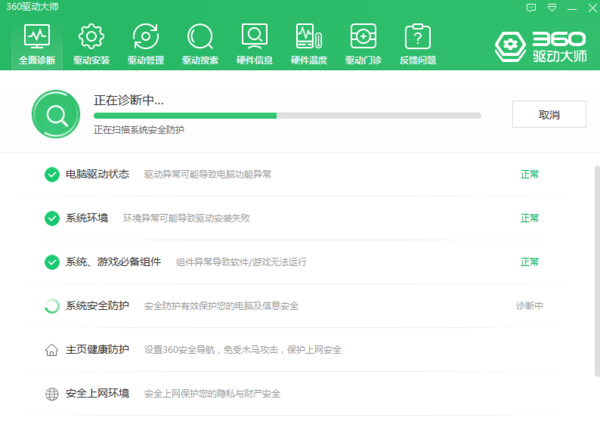Cancel the diagnosis with 取消 button

(549, 115)
